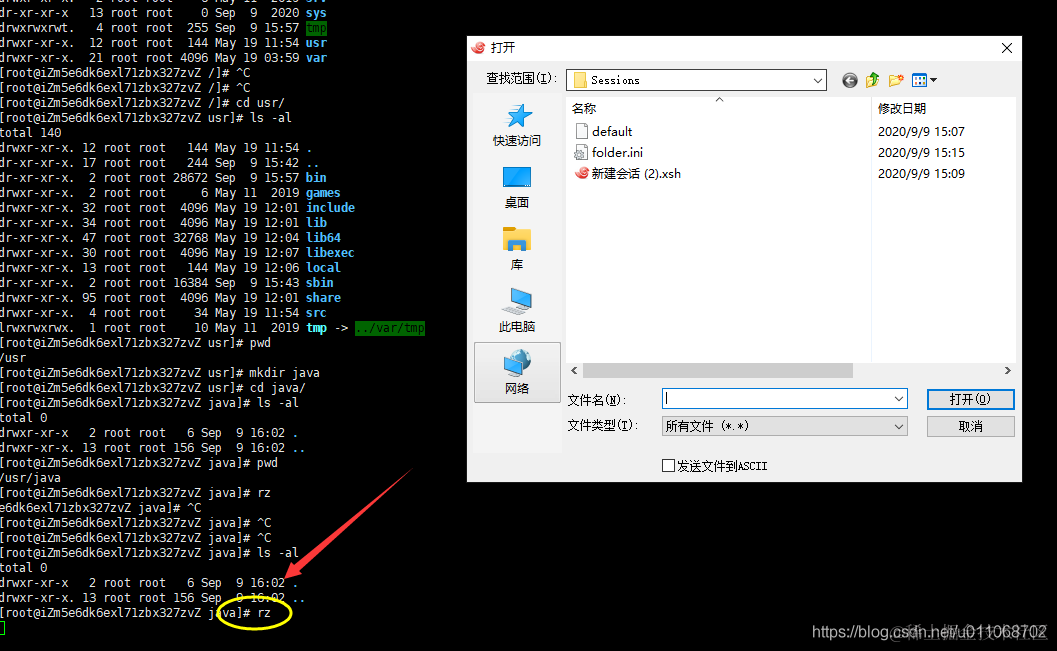
Task: Click the 2020/9/9 15:15 date cell
Action: 921,152
